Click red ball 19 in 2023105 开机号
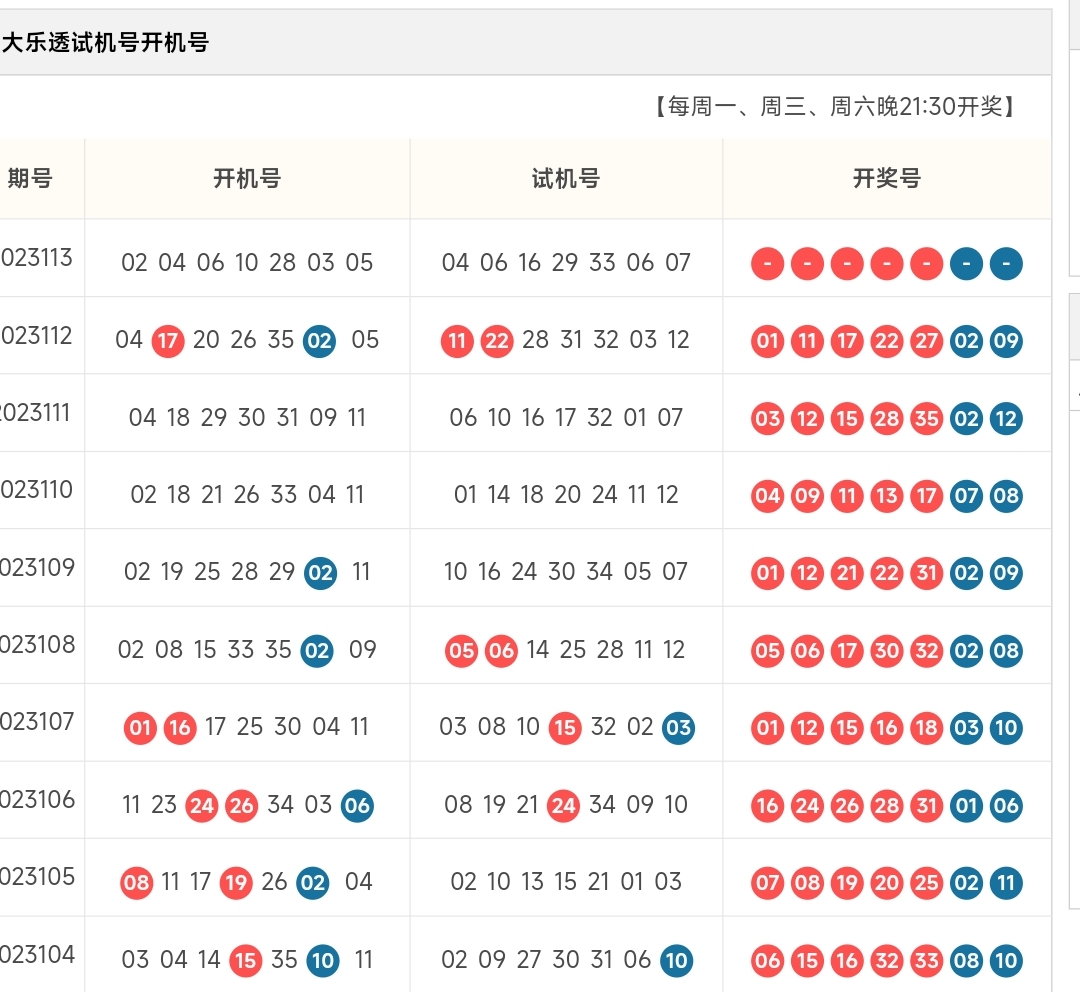Viewport: 1080px width, 992px height. point(236,883)
